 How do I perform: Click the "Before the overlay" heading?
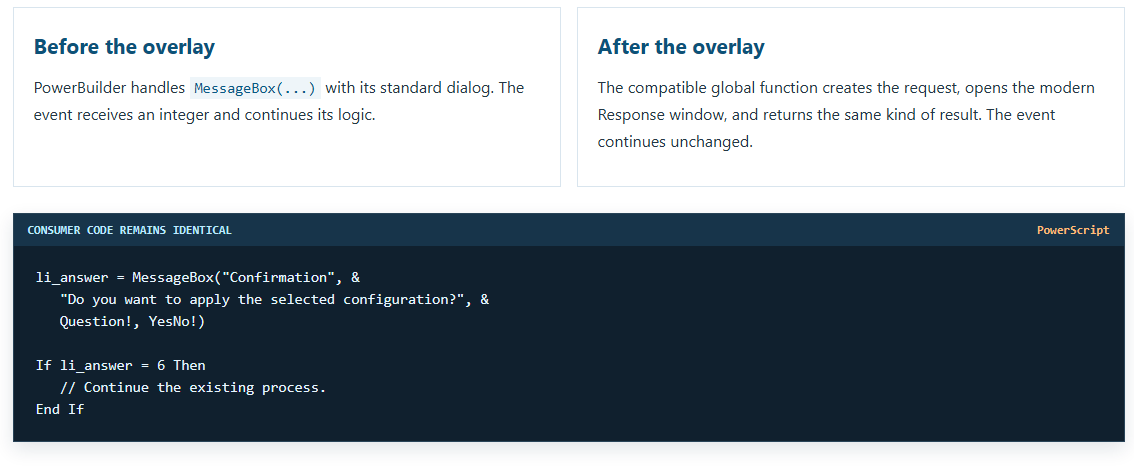click(124, 47)
